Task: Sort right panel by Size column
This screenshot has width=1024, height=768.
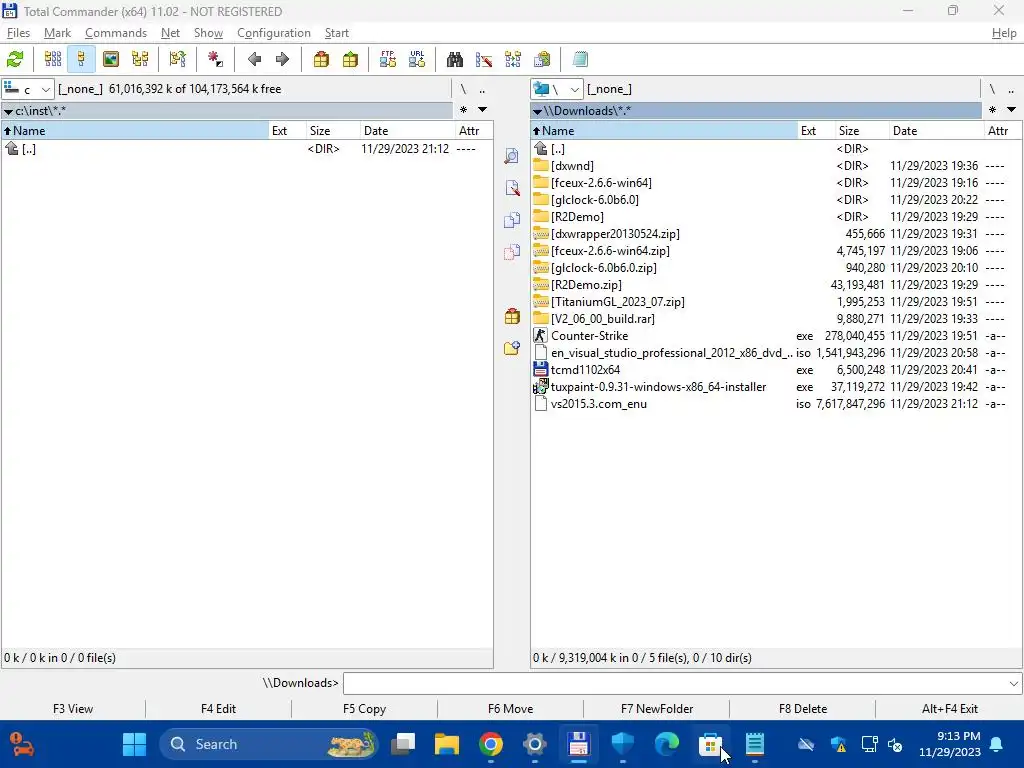Action: click(861, 131)
